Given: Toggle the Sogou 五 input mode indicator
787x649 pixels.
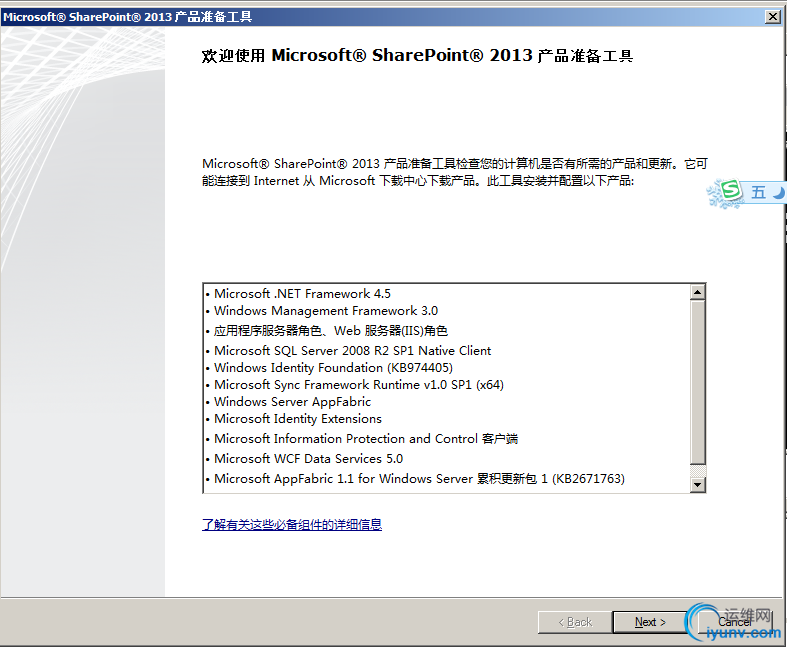Looking at the screenshot, I should pyautogui.click(x=758, y=192).
